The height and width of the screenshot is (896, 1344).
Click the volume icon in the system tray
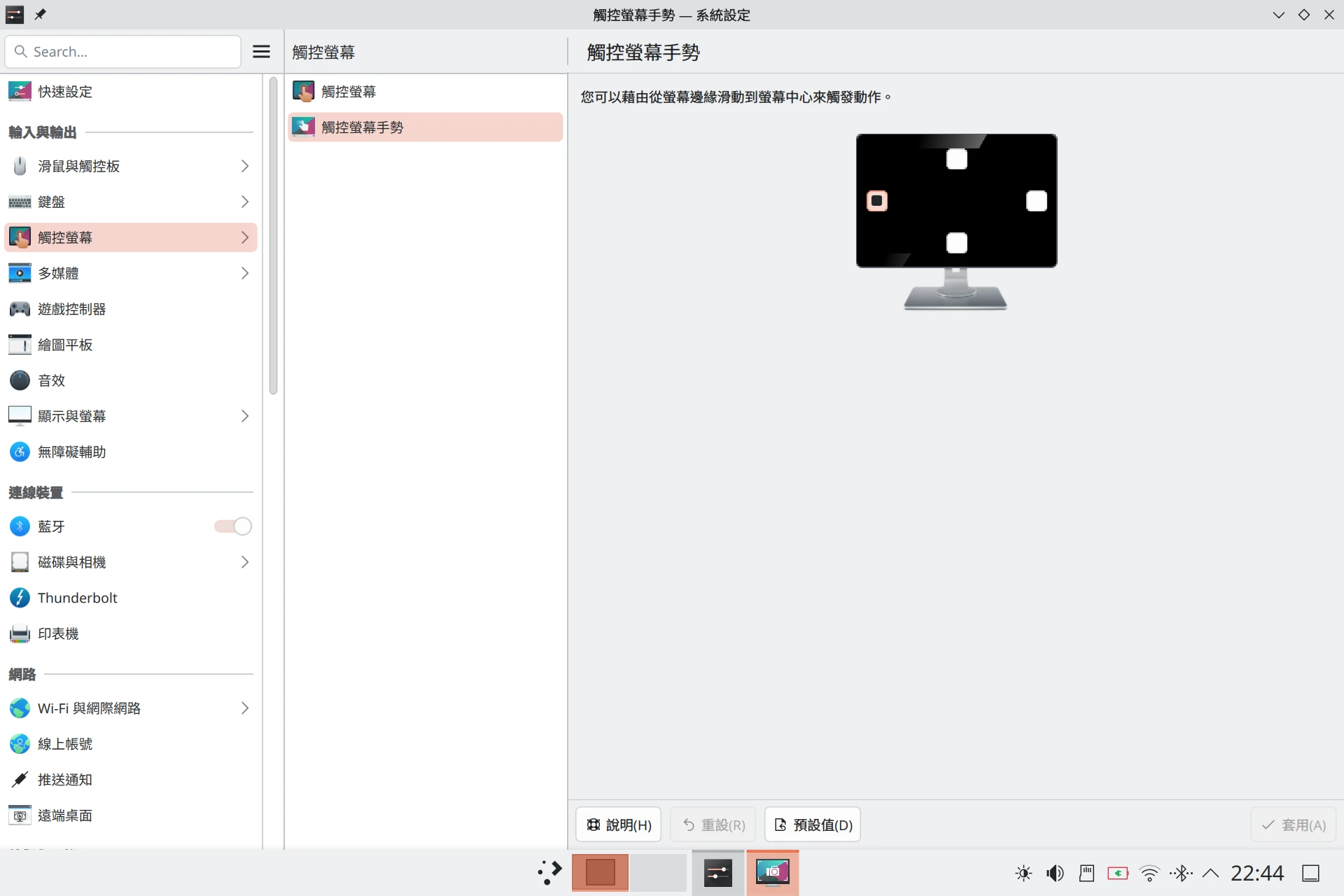tap(1055, 873)
